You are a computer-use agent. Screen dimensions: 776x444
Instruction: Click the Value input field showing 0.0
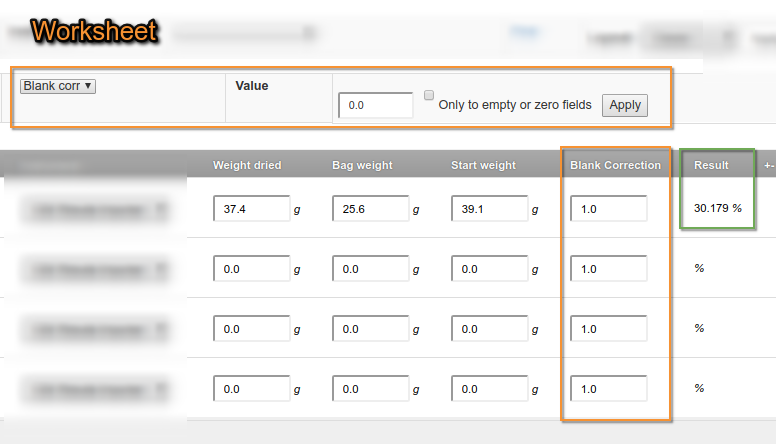point(375,105)
